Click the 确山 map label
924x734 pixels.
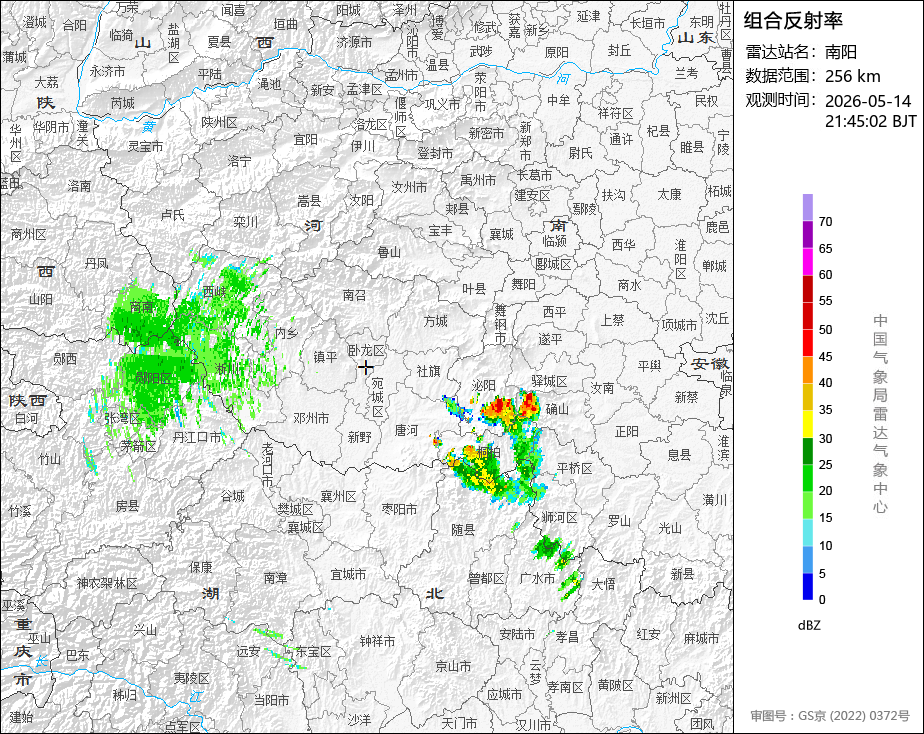(x=557, y=408)
